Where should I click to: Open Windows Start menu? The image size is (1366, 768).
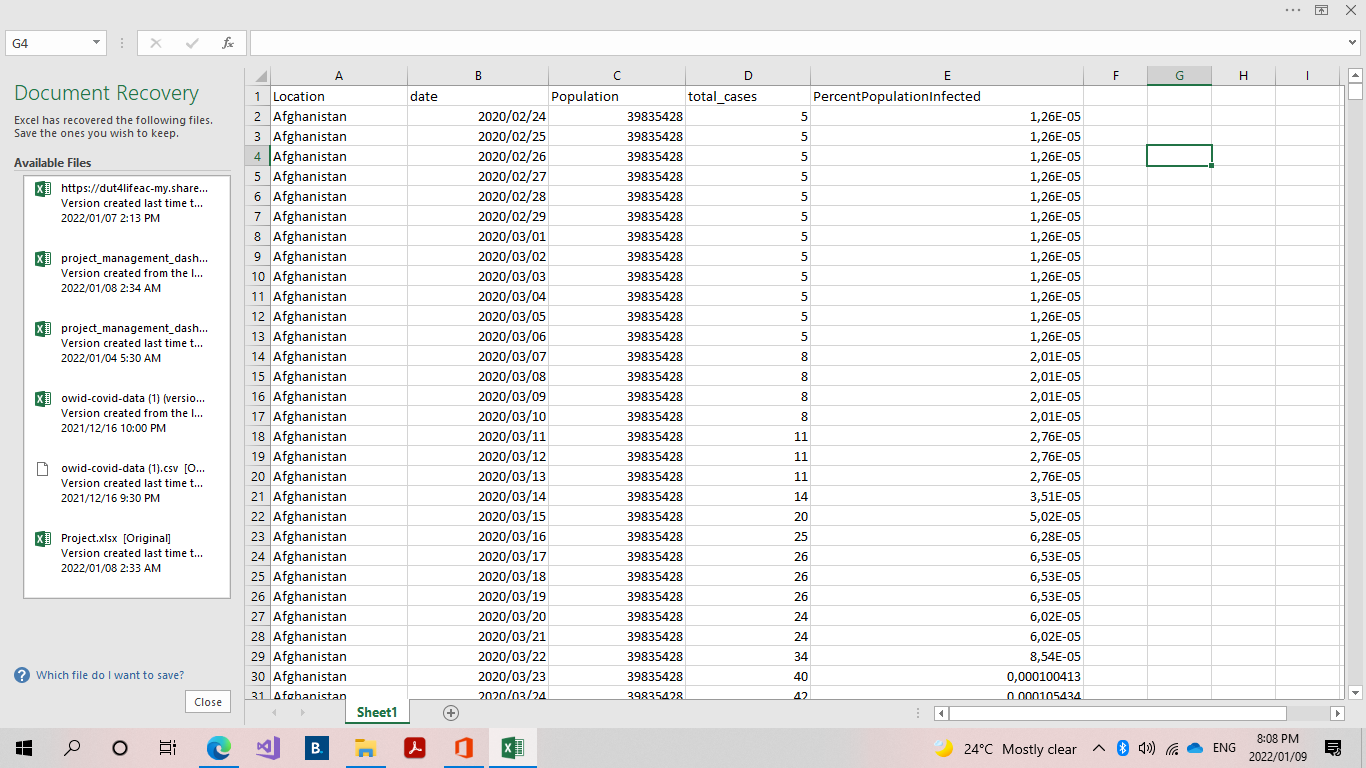click(24, 747)
